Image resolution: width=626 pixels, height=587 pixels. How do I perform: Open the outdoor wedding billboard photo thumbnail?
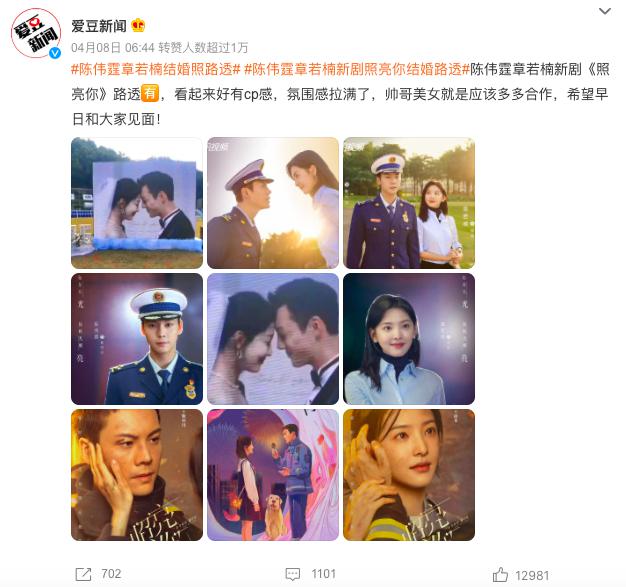[x=137, y=203]
